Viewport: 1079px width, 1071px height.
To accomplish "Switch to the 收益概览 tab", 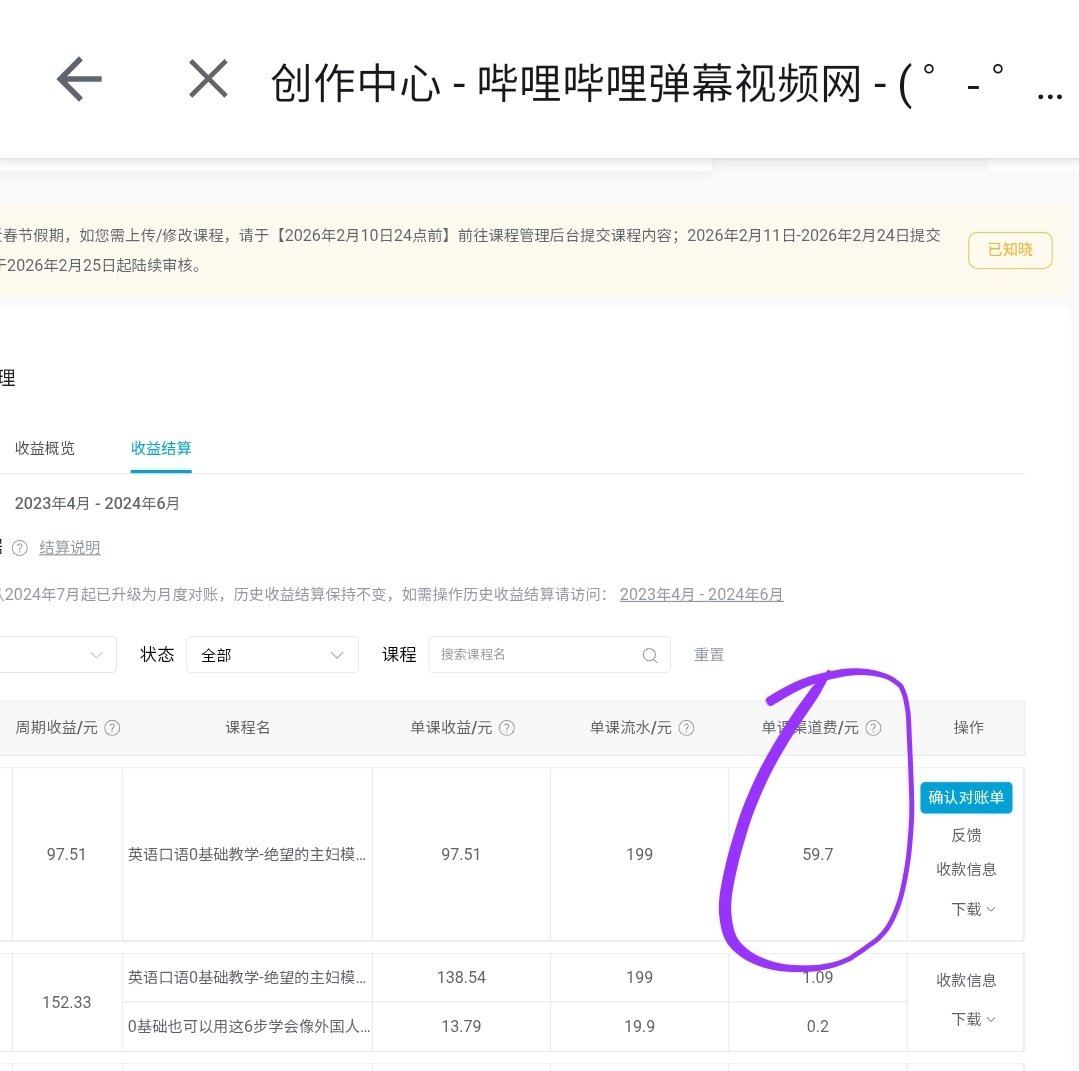I will pos(44,448).
